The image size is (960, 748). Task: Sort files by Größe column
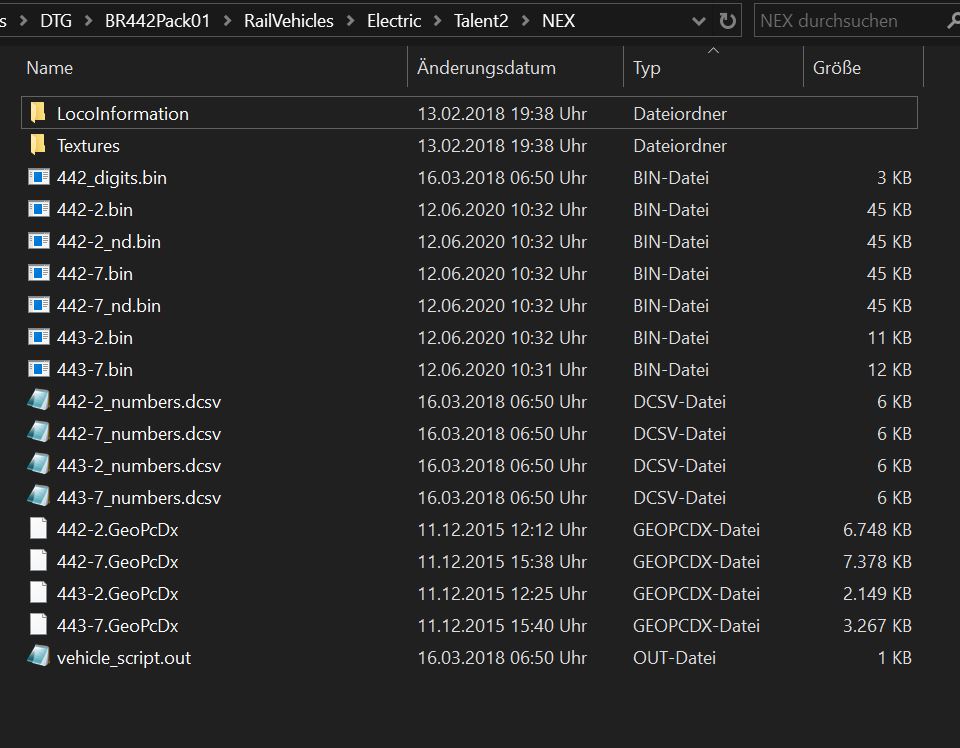coord(837,68)
